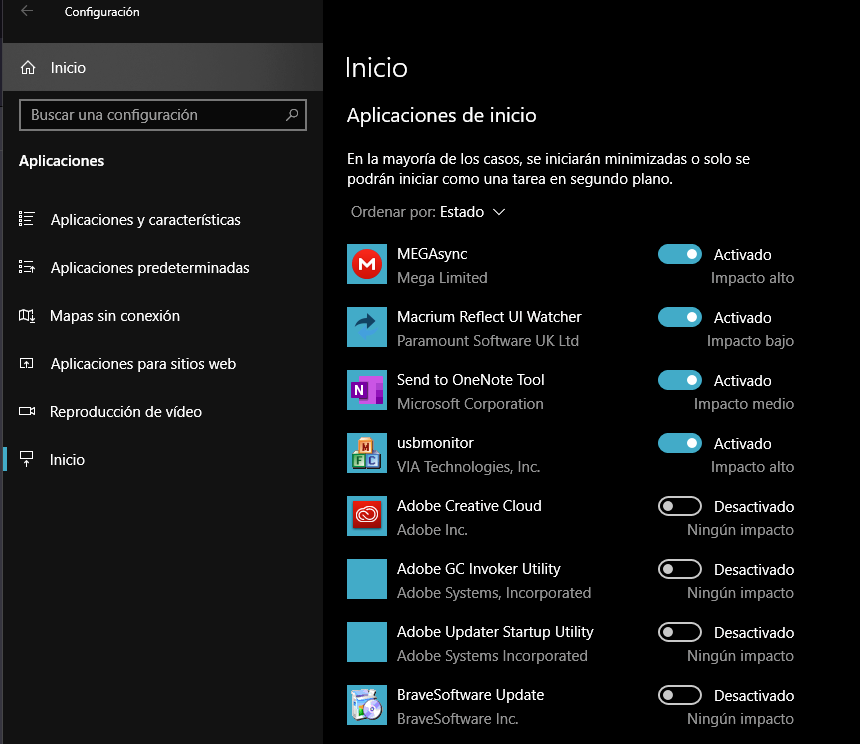Switch off the usbmonitor startup toggle

680,444
